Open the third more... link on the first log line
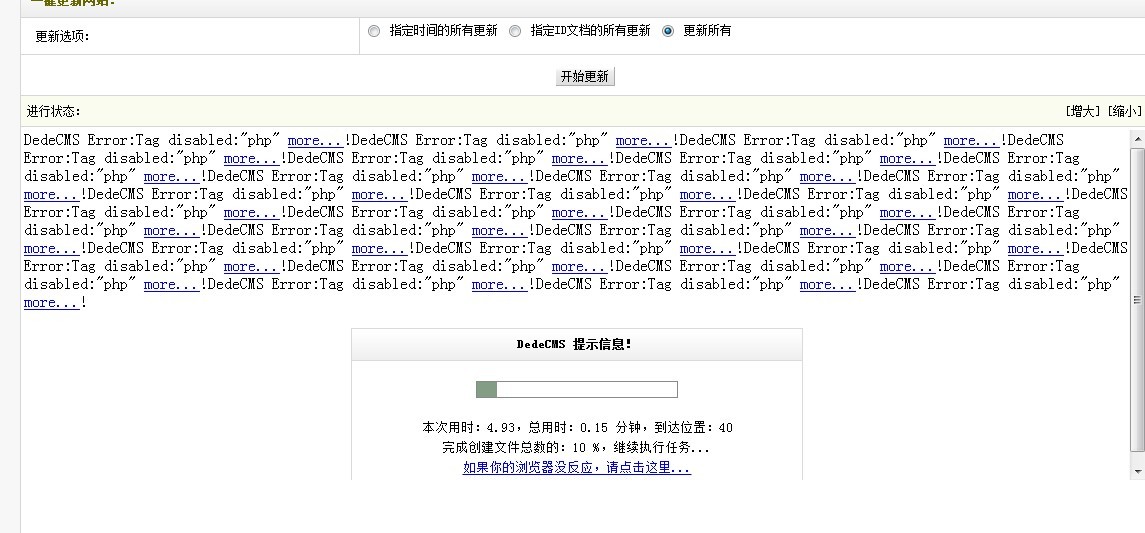Viewport: 1145px width, 533px height. tap(971, 141)
